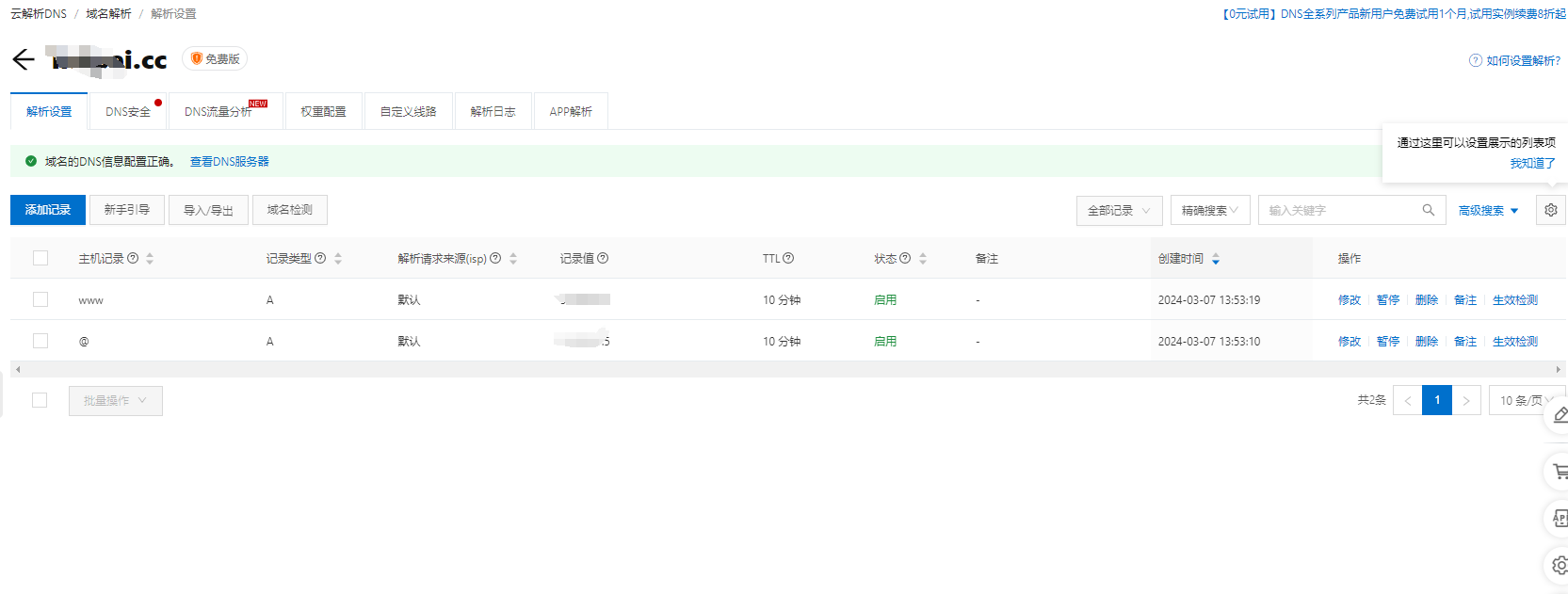The image size is (1568, 594).
Task: Open the floating edit pencil icon
Action: pos(1559,415)
